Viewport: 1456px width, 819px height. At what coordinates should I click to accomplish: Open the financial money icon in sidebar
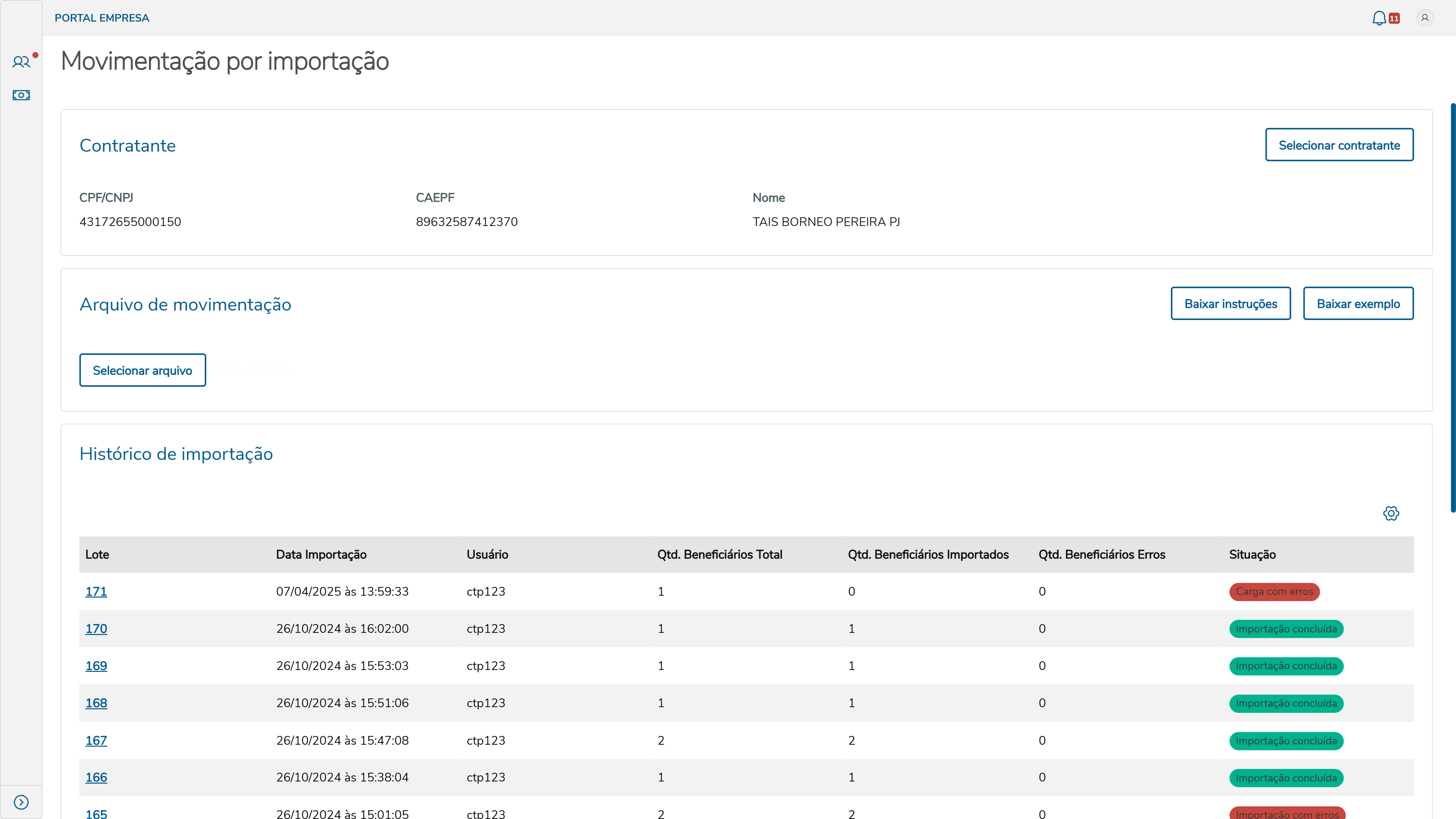point(21,95)
